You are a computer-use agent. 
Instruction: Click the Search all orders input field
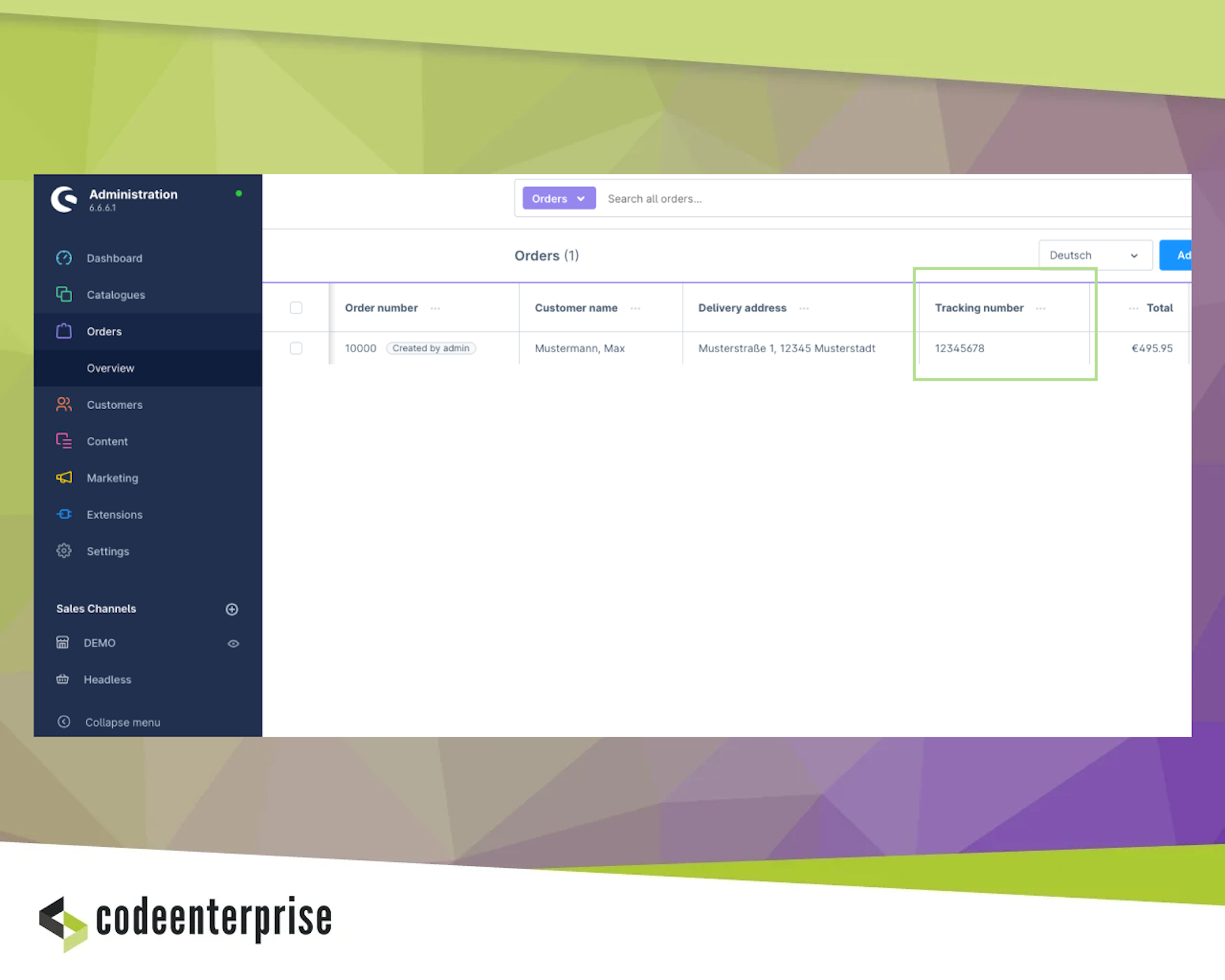(x=891, y=198)
